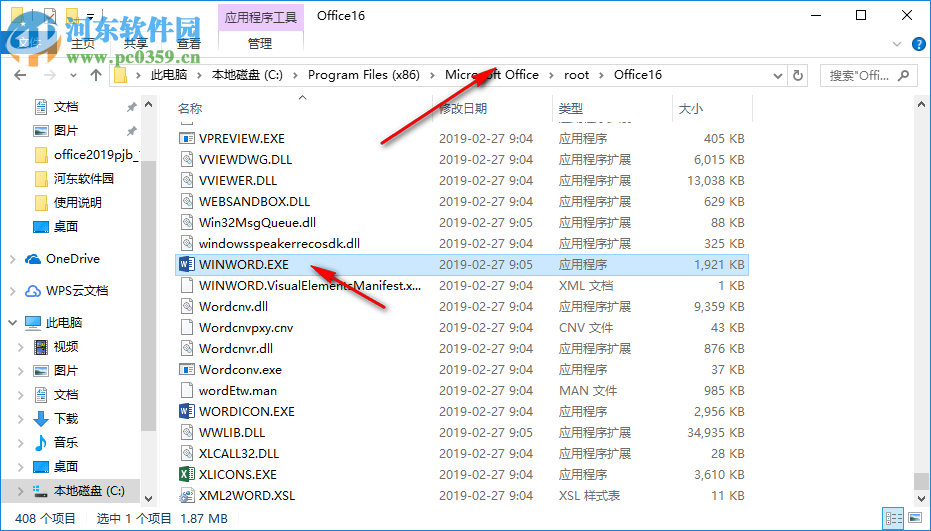This screenshot has height=531, width=931.
Task: Open the 应用程序工具 contextual tab
Action: (x=261, y=17)
